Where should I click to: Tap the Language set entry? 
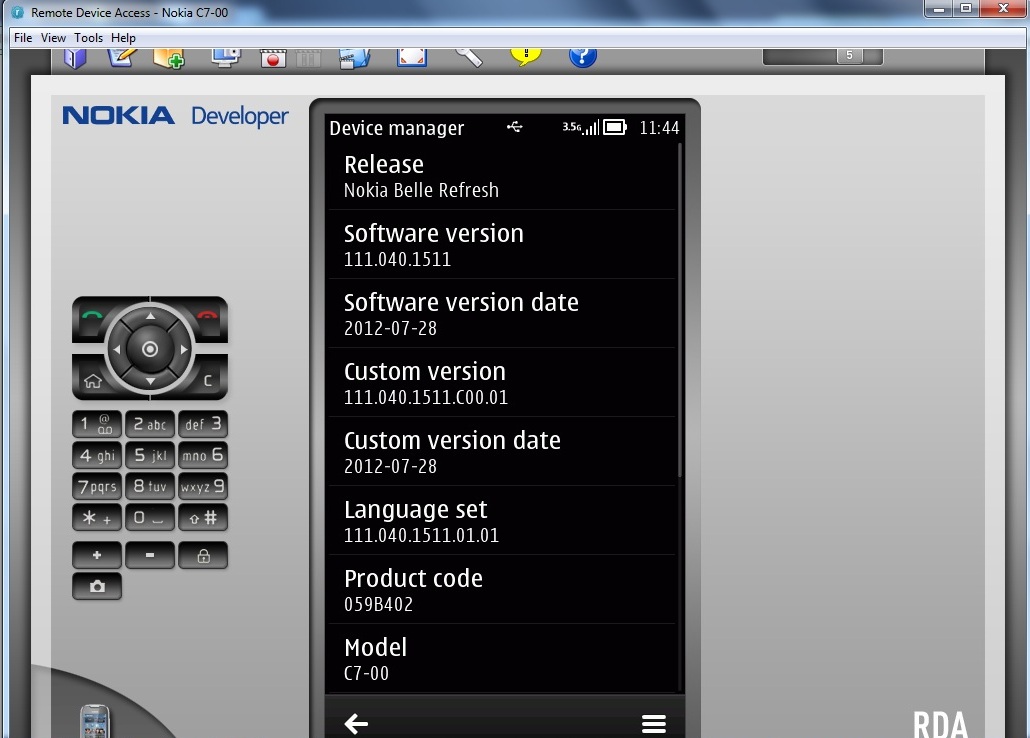coord(502,521)
